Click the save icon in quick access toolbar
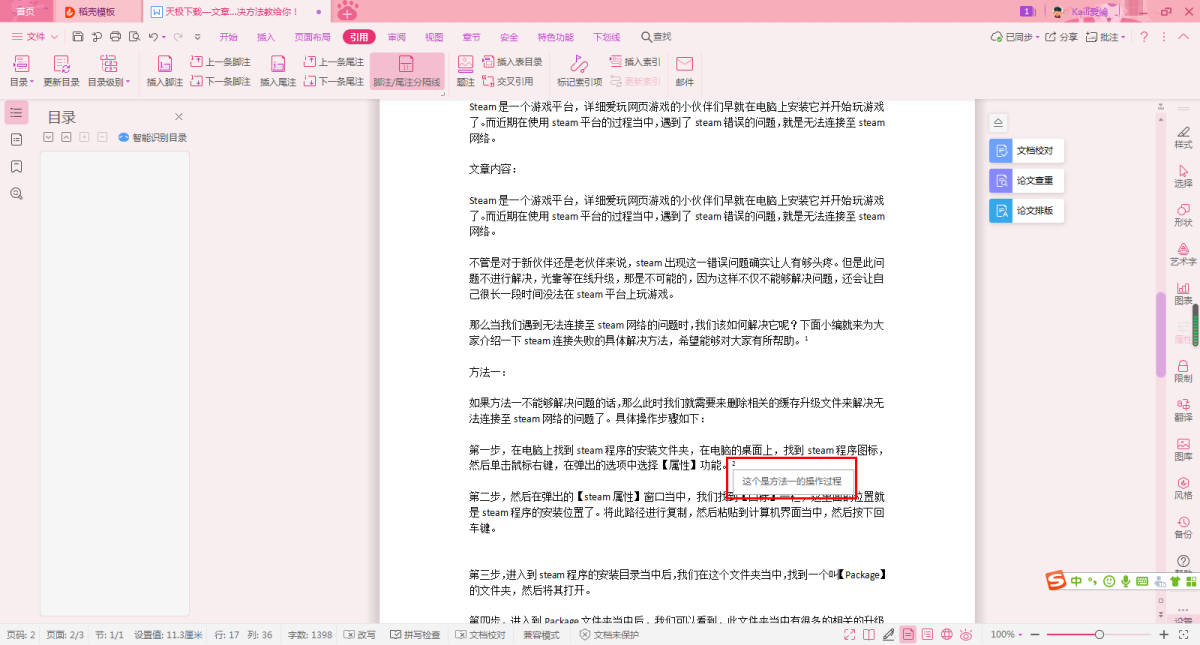 tap(78, 37)
